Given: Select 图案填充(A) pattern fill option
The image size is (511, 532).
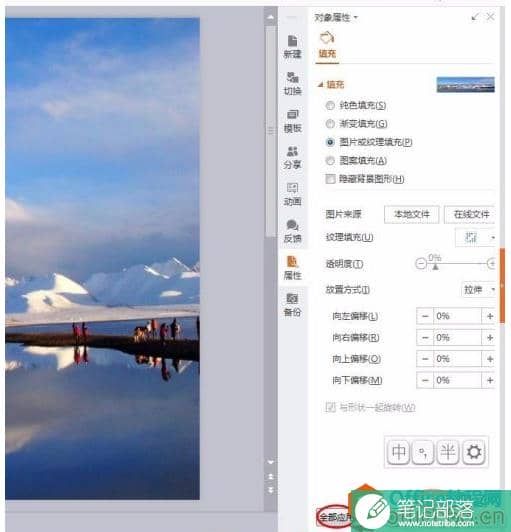Looking at the screenshot, I should [x=356, y=160].
